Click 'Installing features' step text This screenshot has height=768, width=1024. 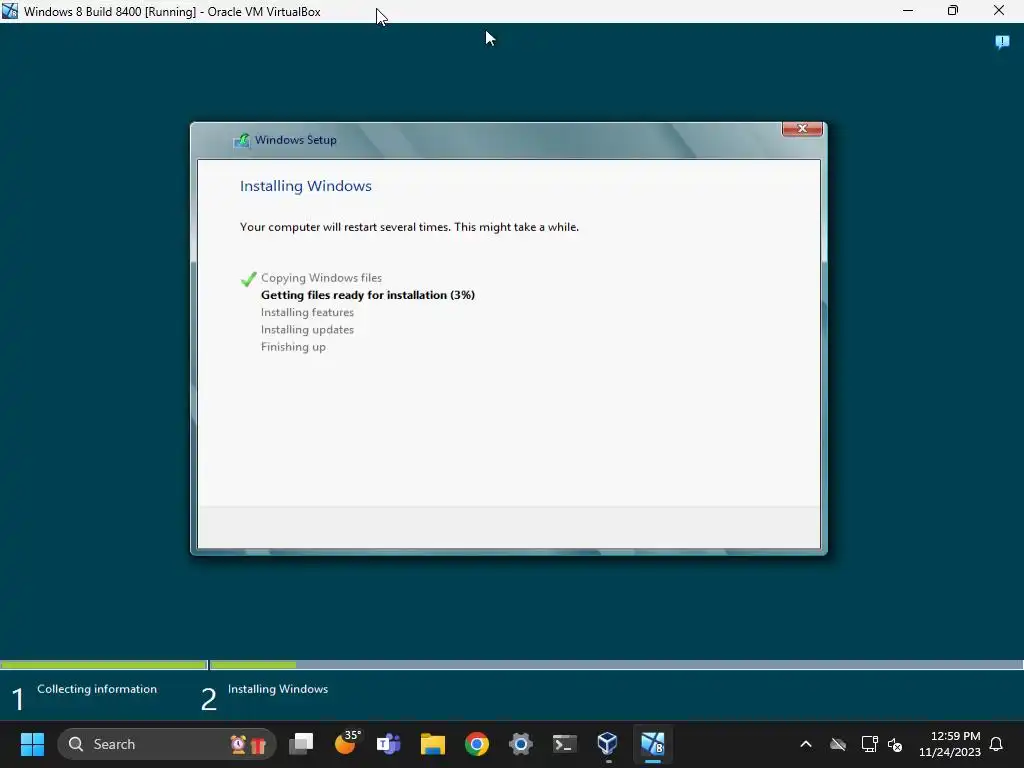point(307,313)
